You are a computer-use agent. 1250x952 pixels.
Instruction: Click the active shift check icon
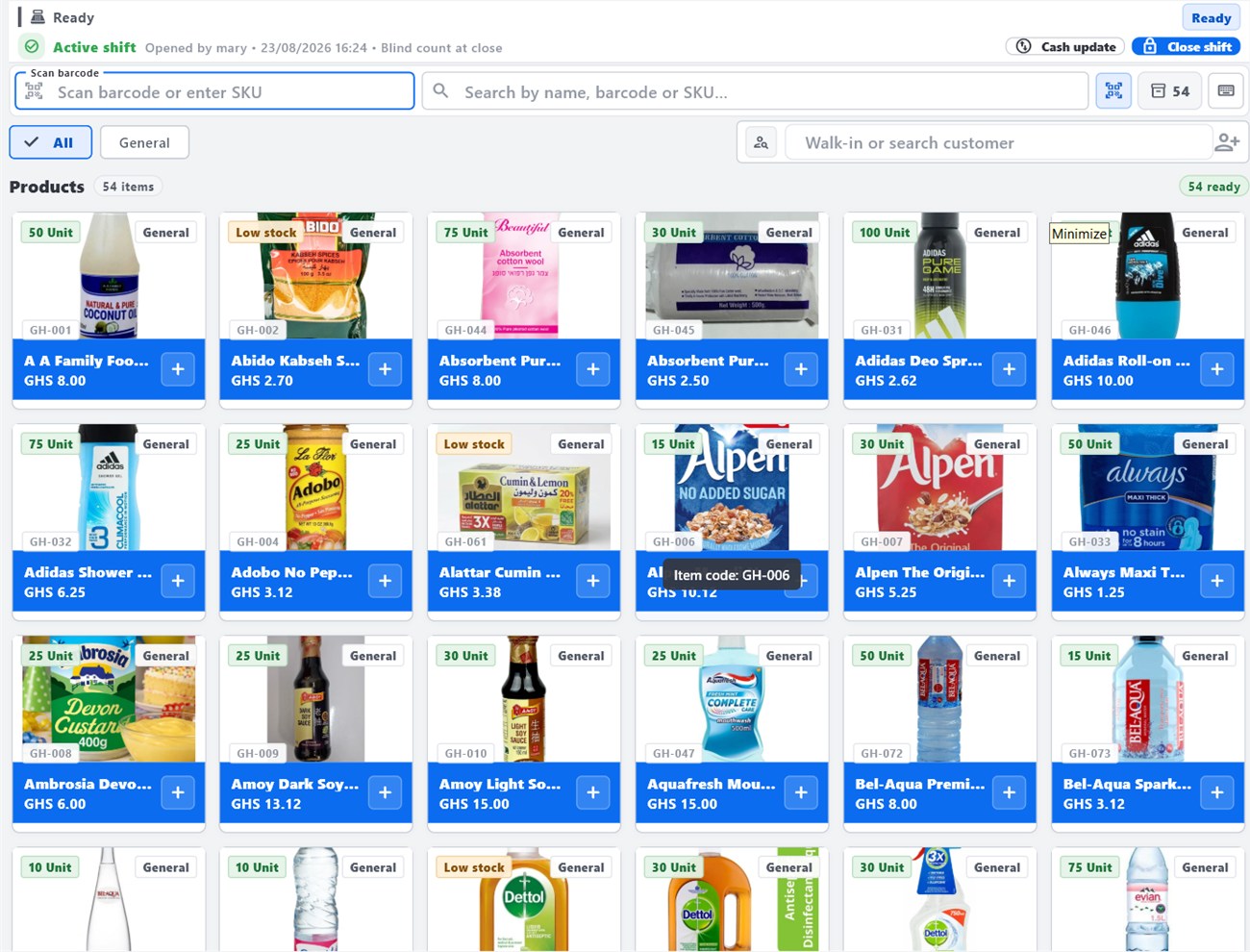pyautogui.click(x=32, y=46)
